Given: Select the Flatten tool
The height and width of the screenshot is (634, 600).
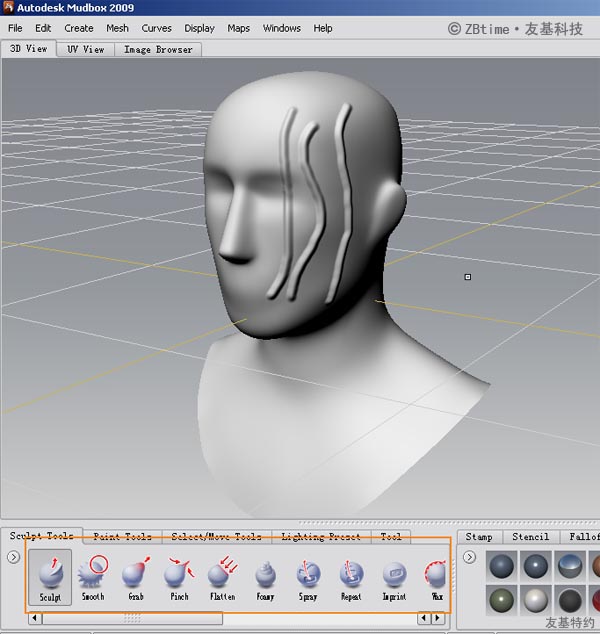Looking at the screenshot, I should point(222,577).
